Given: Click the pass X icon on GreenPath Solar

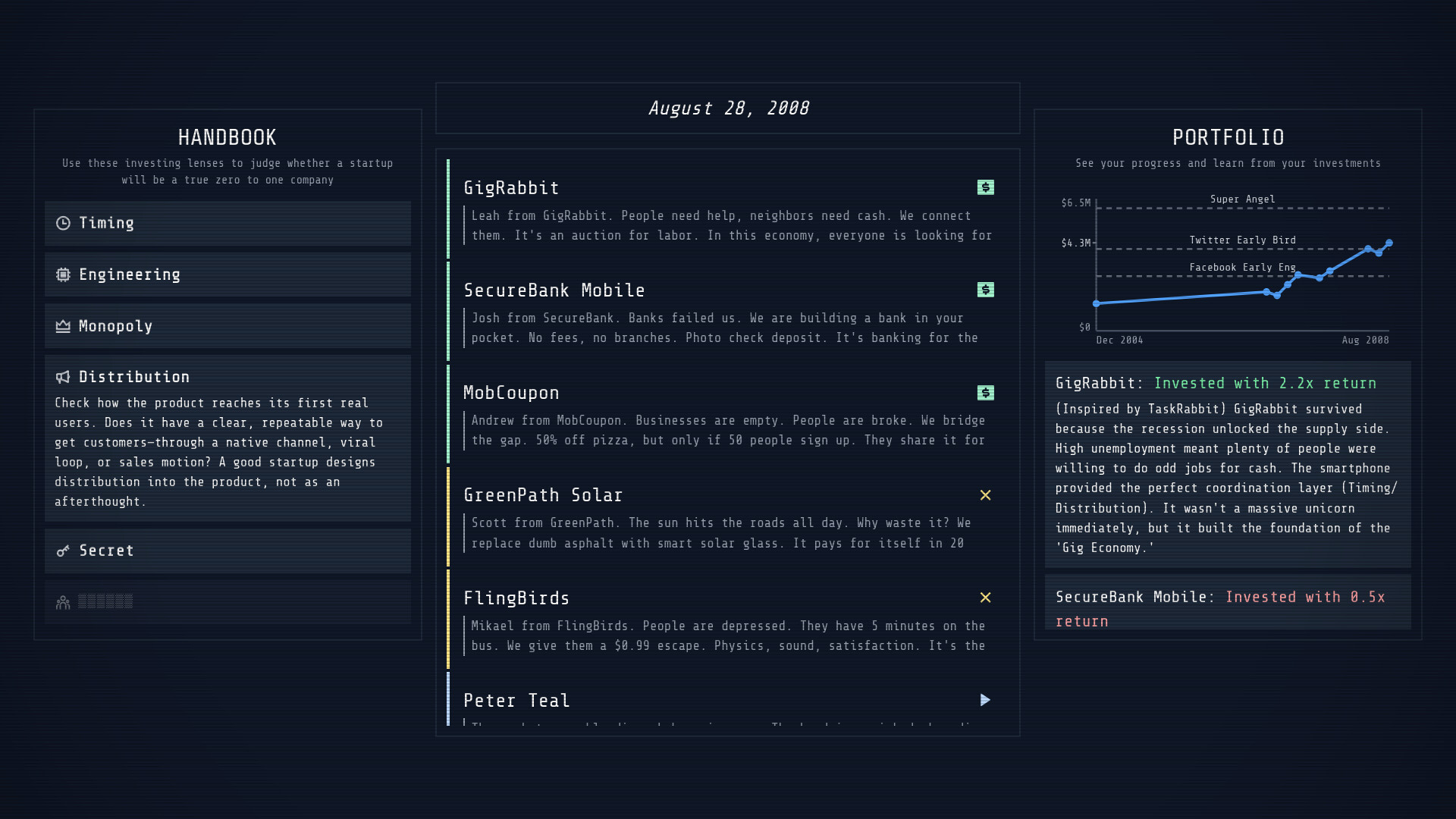Looking at the screenshot, I should pyautogui.click(x=985, y=495).
